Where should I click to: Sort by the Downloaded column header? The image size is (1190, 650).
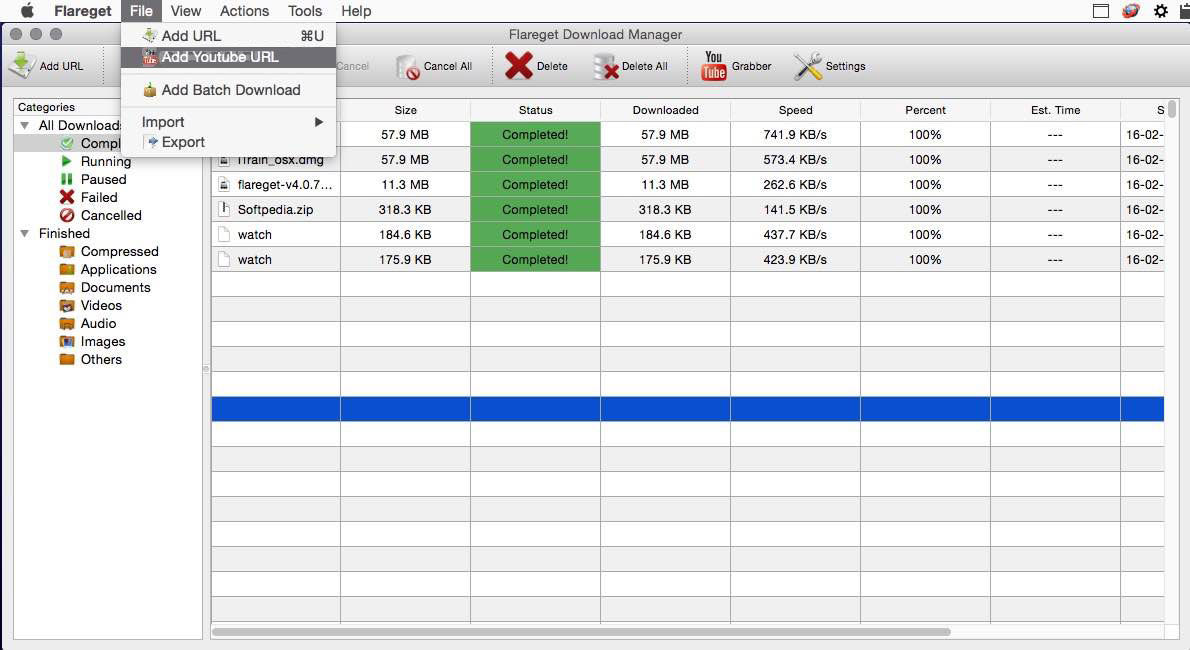pos(666,110)
